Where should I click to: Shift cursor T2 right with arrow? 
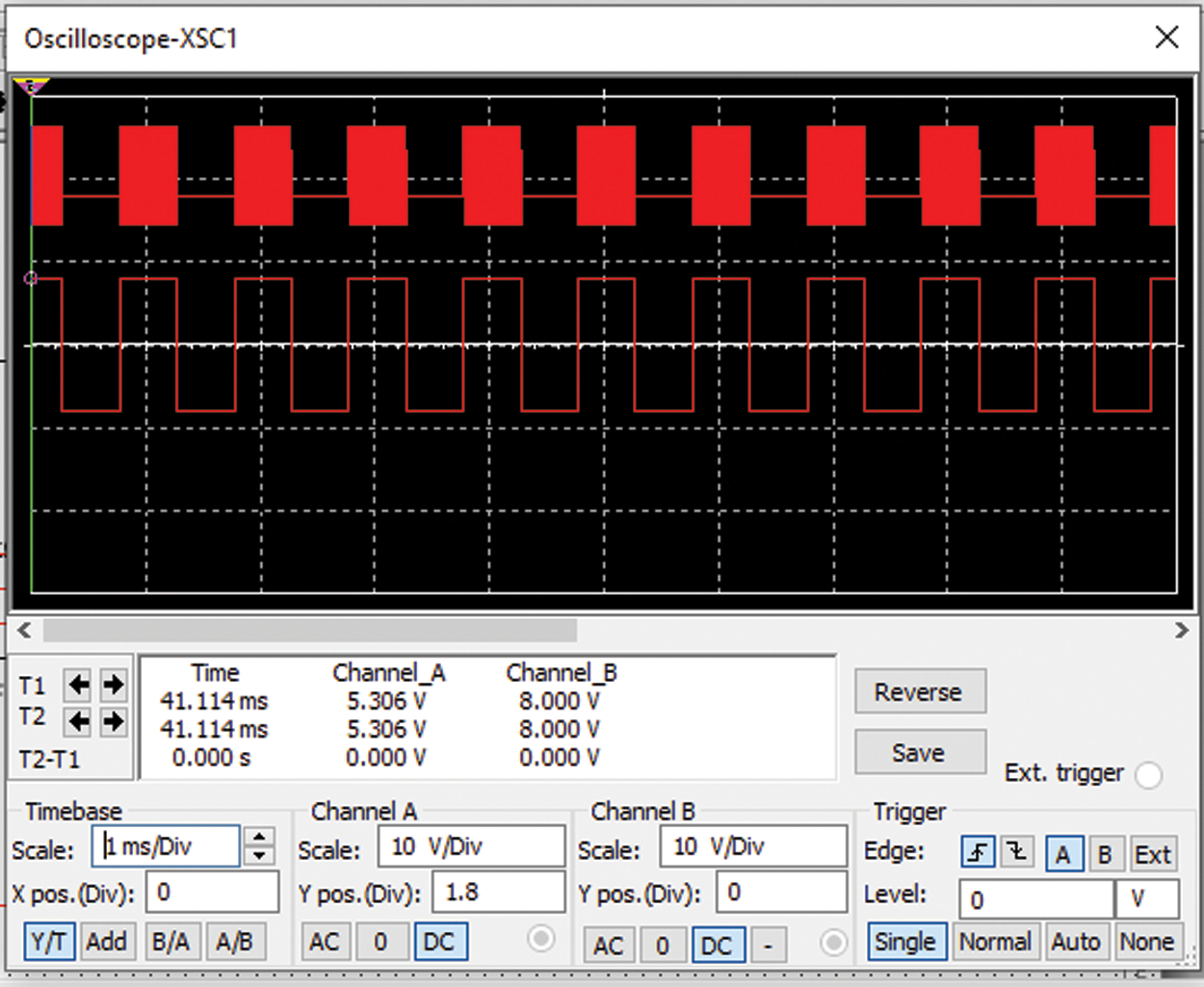click(x=113, y=720)
